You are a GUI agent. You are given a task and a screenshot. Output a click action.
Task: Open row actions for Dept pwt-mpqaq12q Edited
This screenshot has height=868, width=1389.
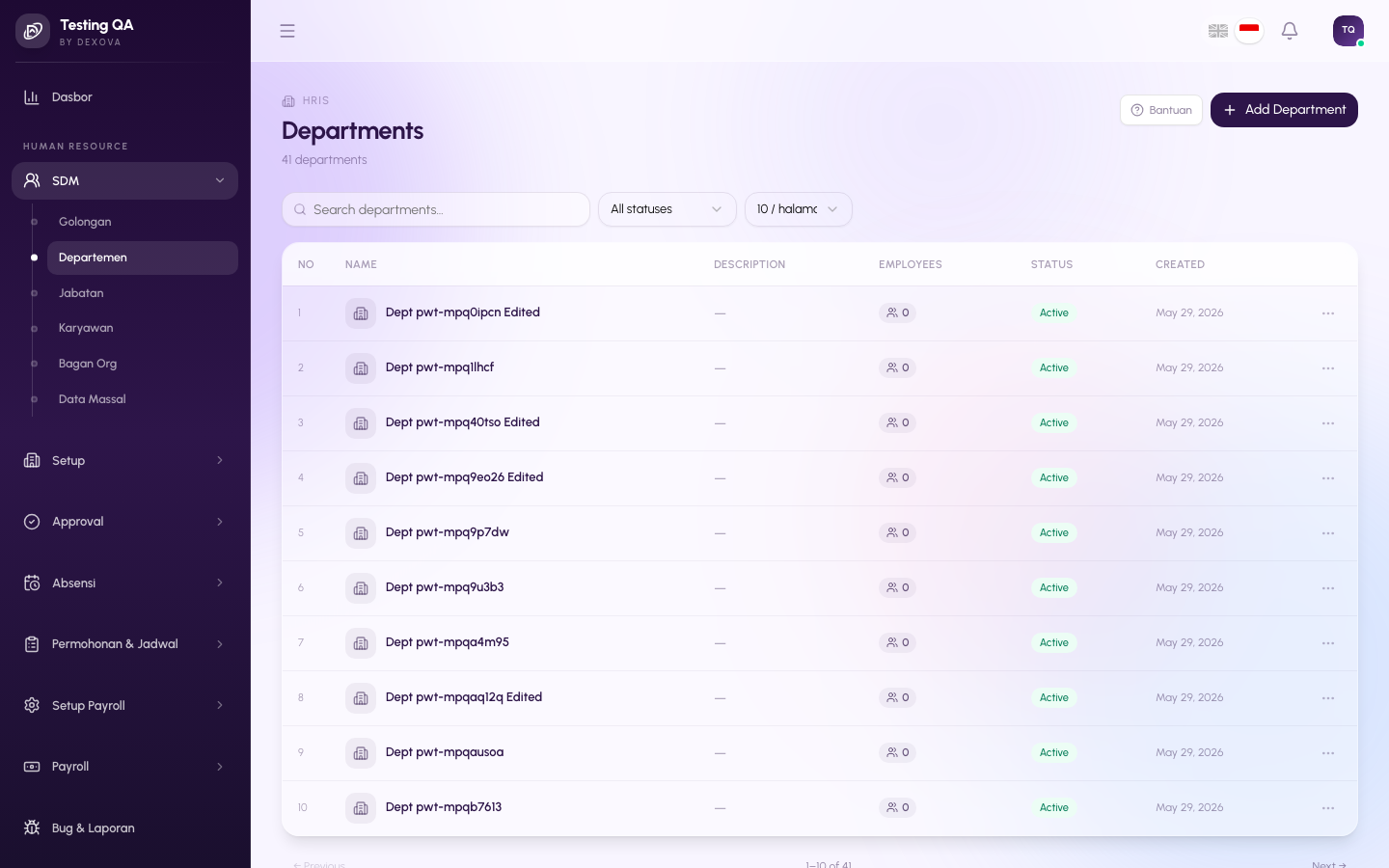1328,698
